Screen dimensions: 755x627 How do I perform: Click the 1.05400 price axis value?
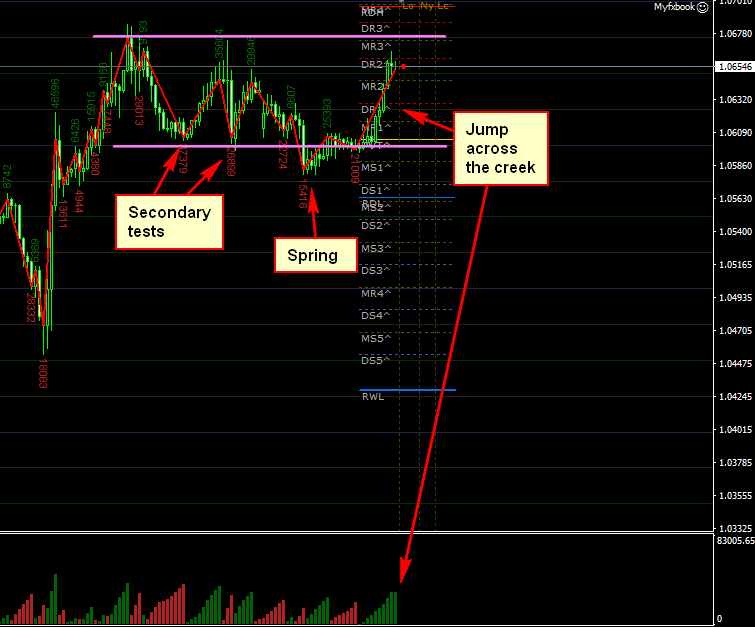tap(735, 232)
